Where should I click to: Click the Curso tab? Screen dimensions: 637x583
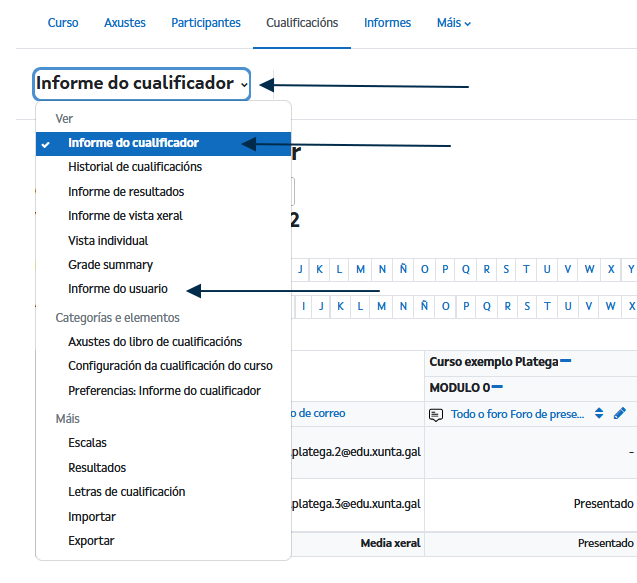tap(63, 23)
